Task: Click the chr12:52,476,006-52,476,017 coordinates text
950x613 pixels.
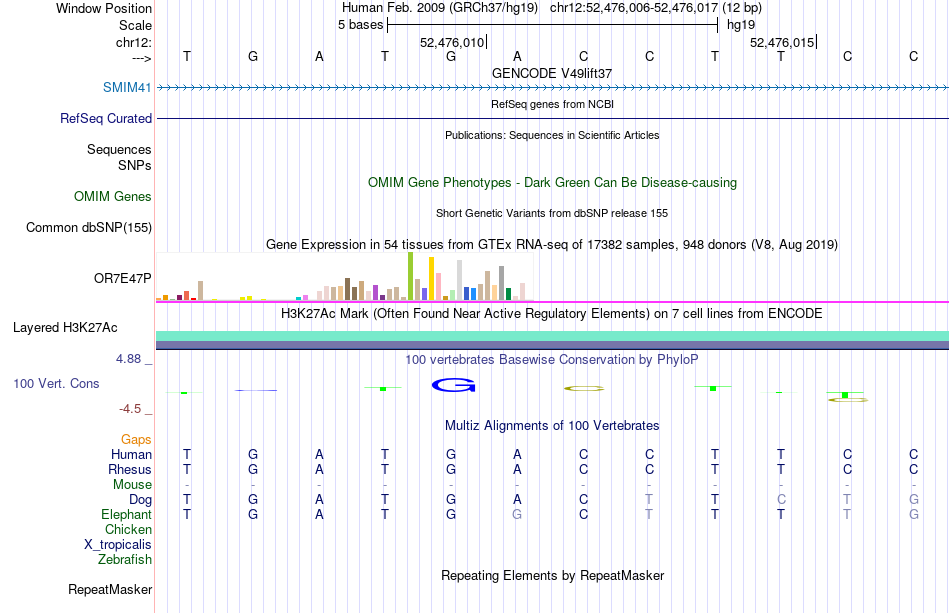Action: click(x=634, y=8)
